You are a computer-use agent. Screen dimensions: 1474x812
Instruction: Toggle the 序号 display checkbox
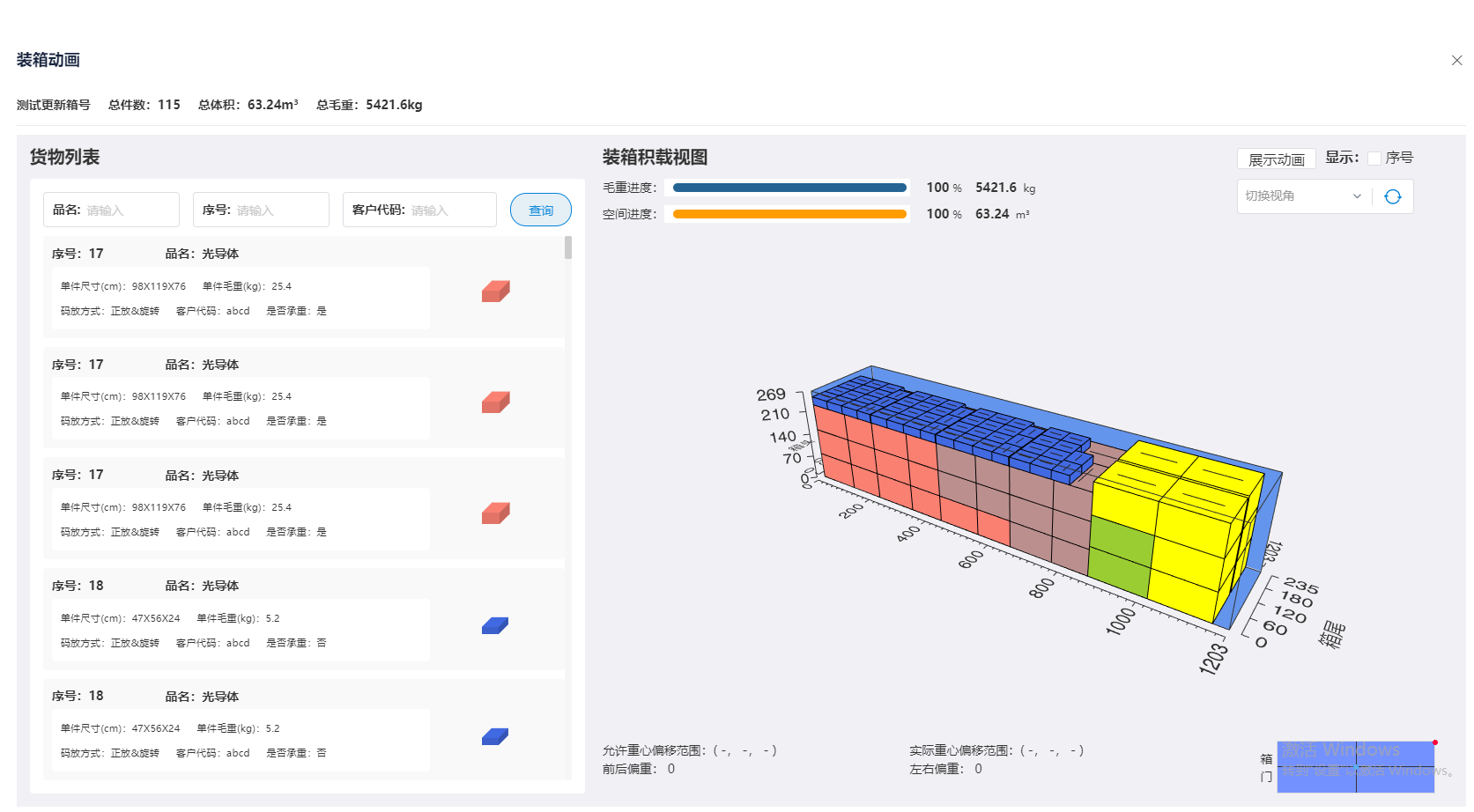(x=1374, y=159)
